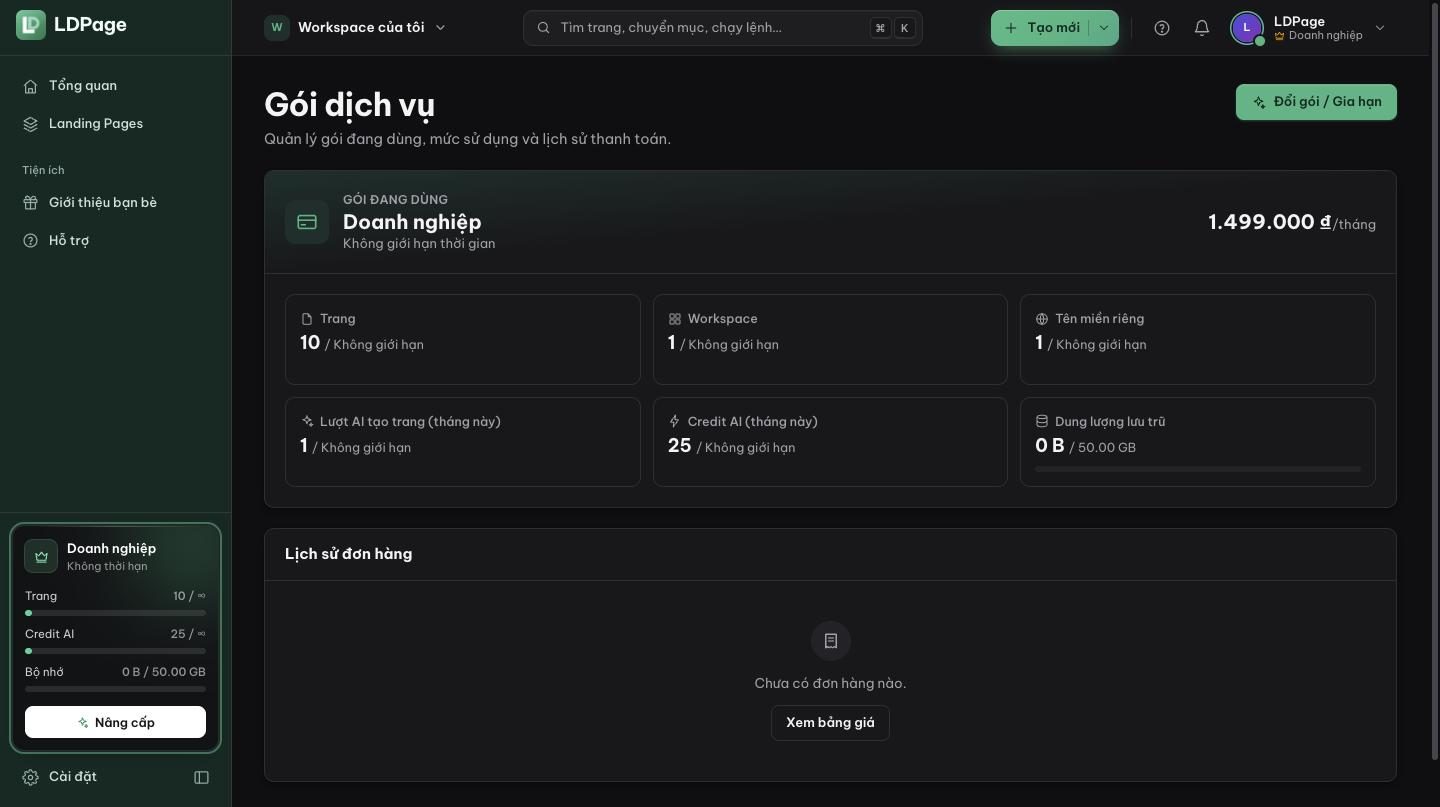
Task: Click the sidebar Trang usage progress bar
Action: click(x=115, y=613)
